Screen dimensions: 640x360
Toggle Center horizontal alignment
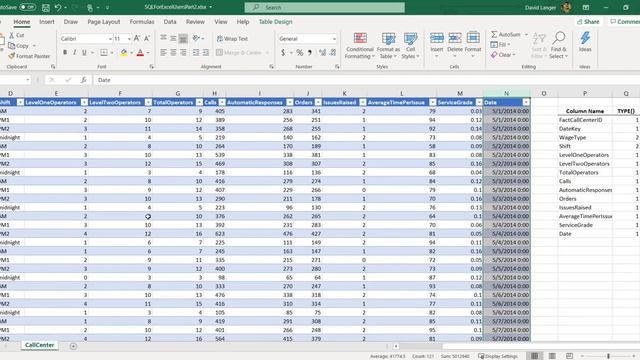tap(173, 52)
